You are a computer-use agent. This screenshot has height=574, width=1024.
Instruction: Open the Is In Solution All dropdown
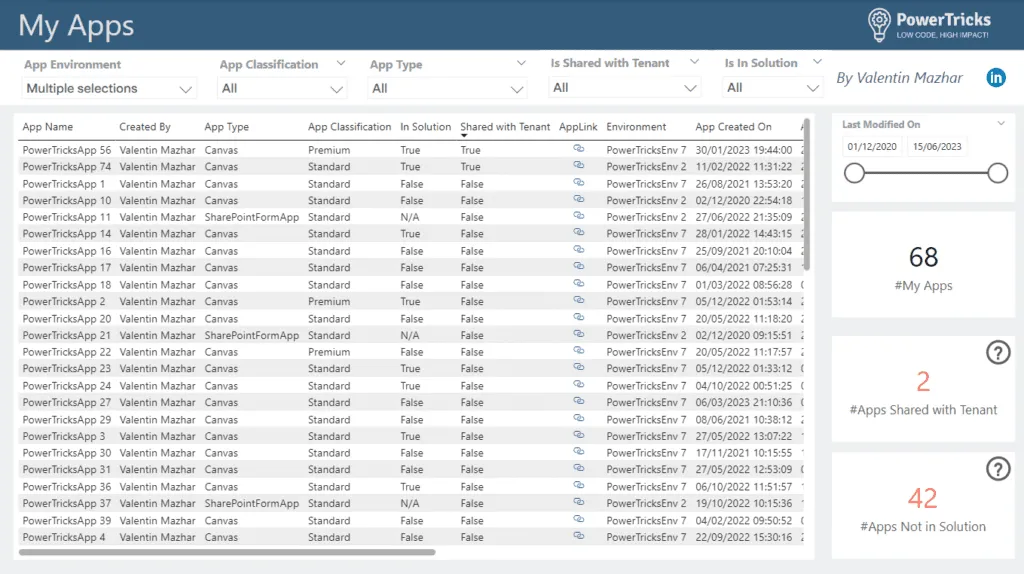773,88
